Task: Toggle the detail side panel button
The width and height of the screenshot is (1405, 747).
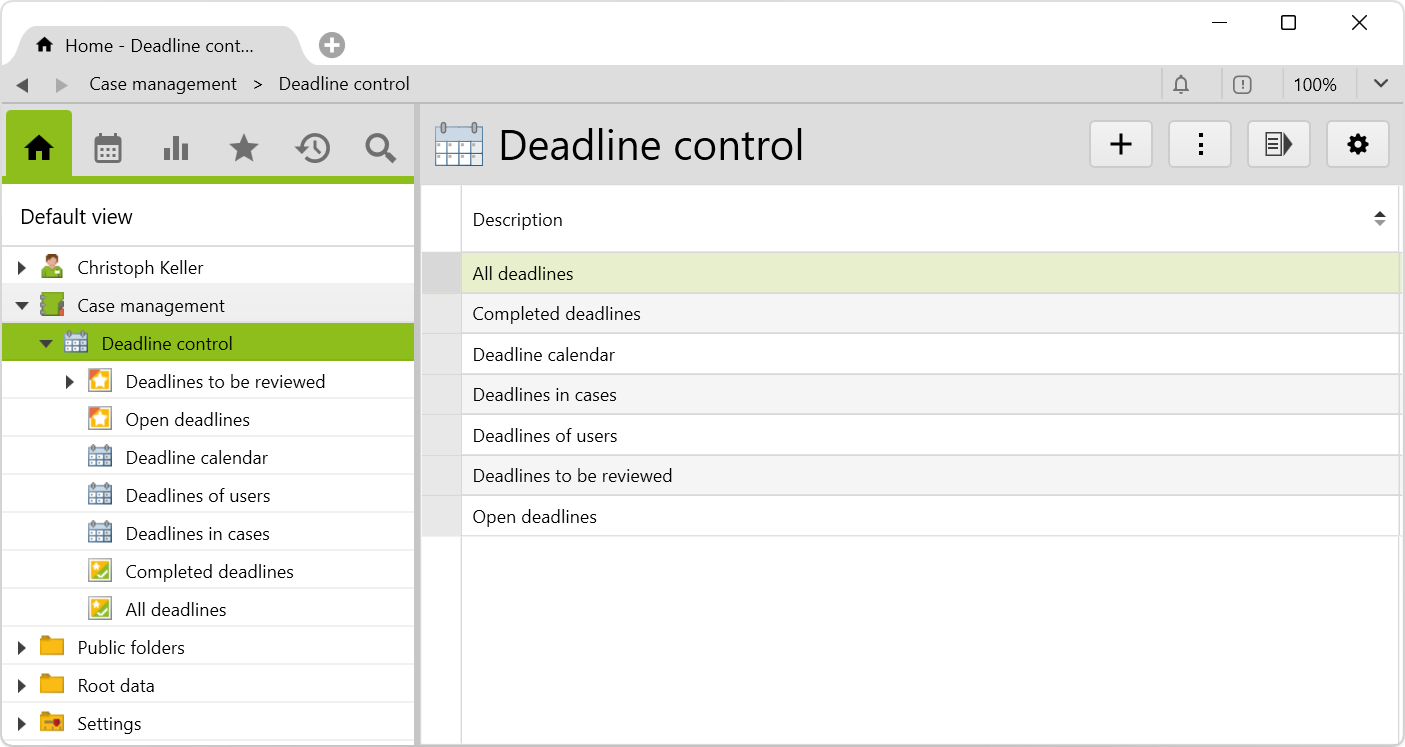Action: click(x=1278, y=145)
